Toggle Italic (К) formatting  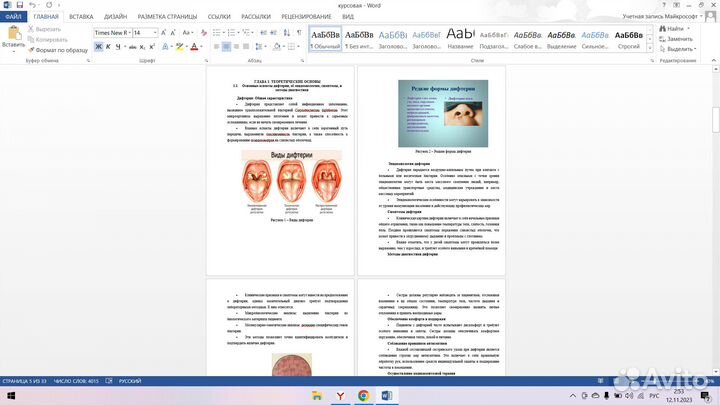[x=108, y=47]
